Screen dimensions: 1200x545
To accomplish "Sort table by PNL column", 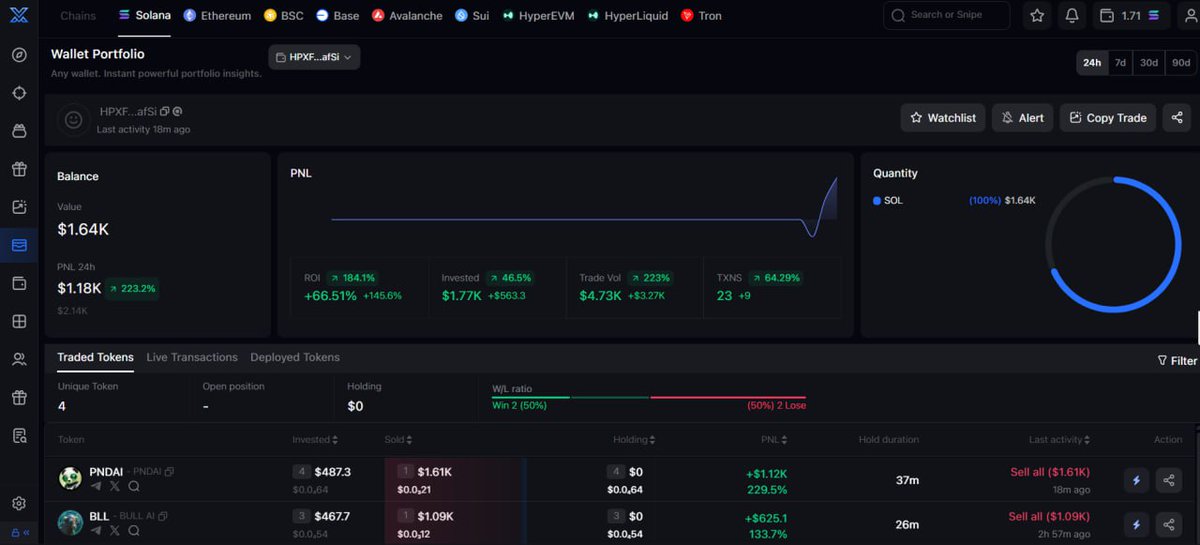I will [774, 440].
